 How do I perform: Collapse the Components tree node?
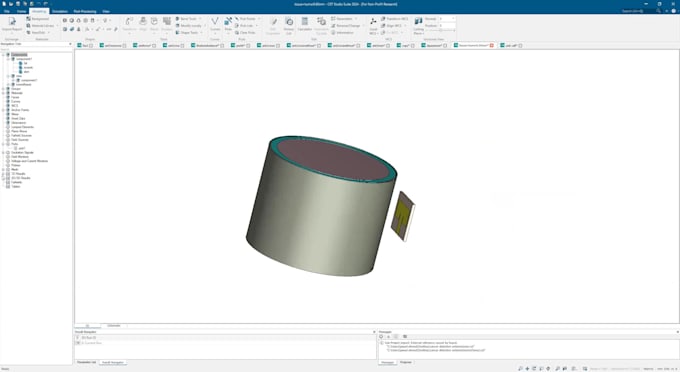click(3, 55)
